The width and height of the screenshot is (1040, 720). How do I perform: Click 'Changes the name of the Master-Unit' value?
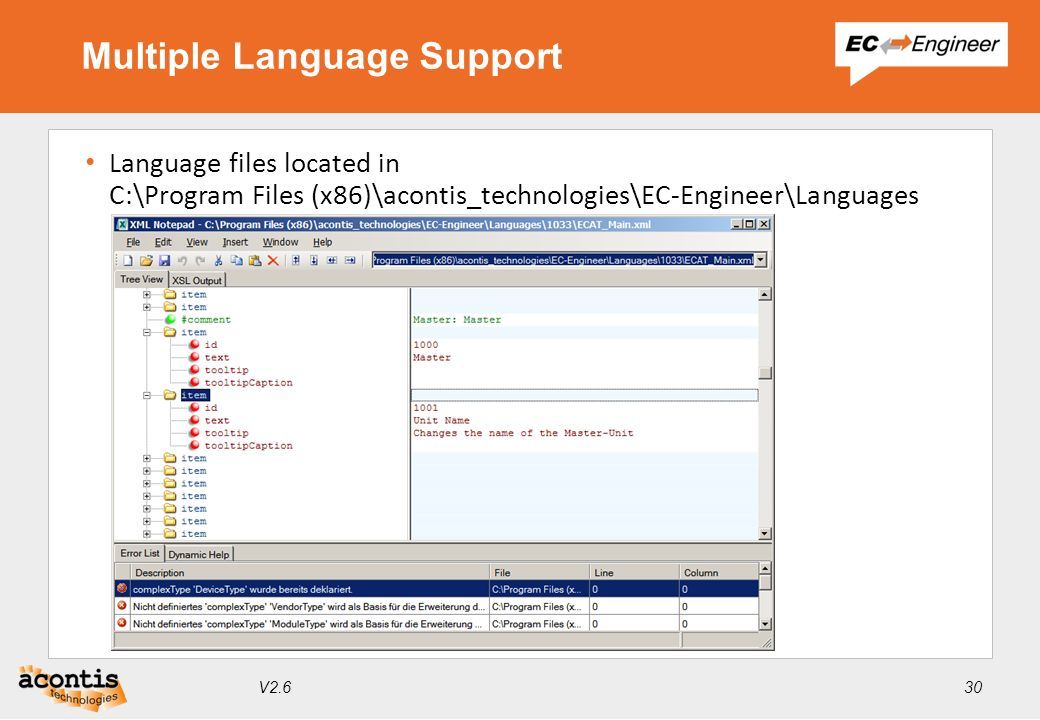click(523, 433)
